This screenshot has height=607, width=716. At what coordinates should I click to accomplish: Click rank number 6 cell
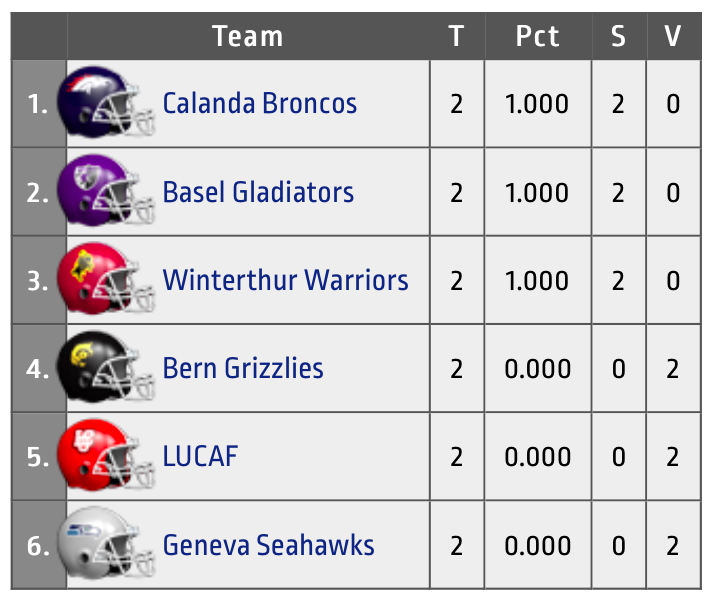[x=39, y=545]
